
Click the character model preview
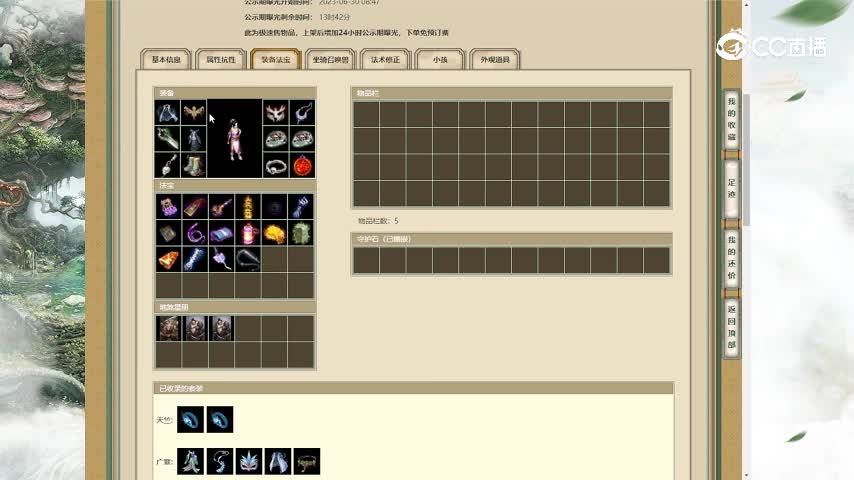coord(235,139)
